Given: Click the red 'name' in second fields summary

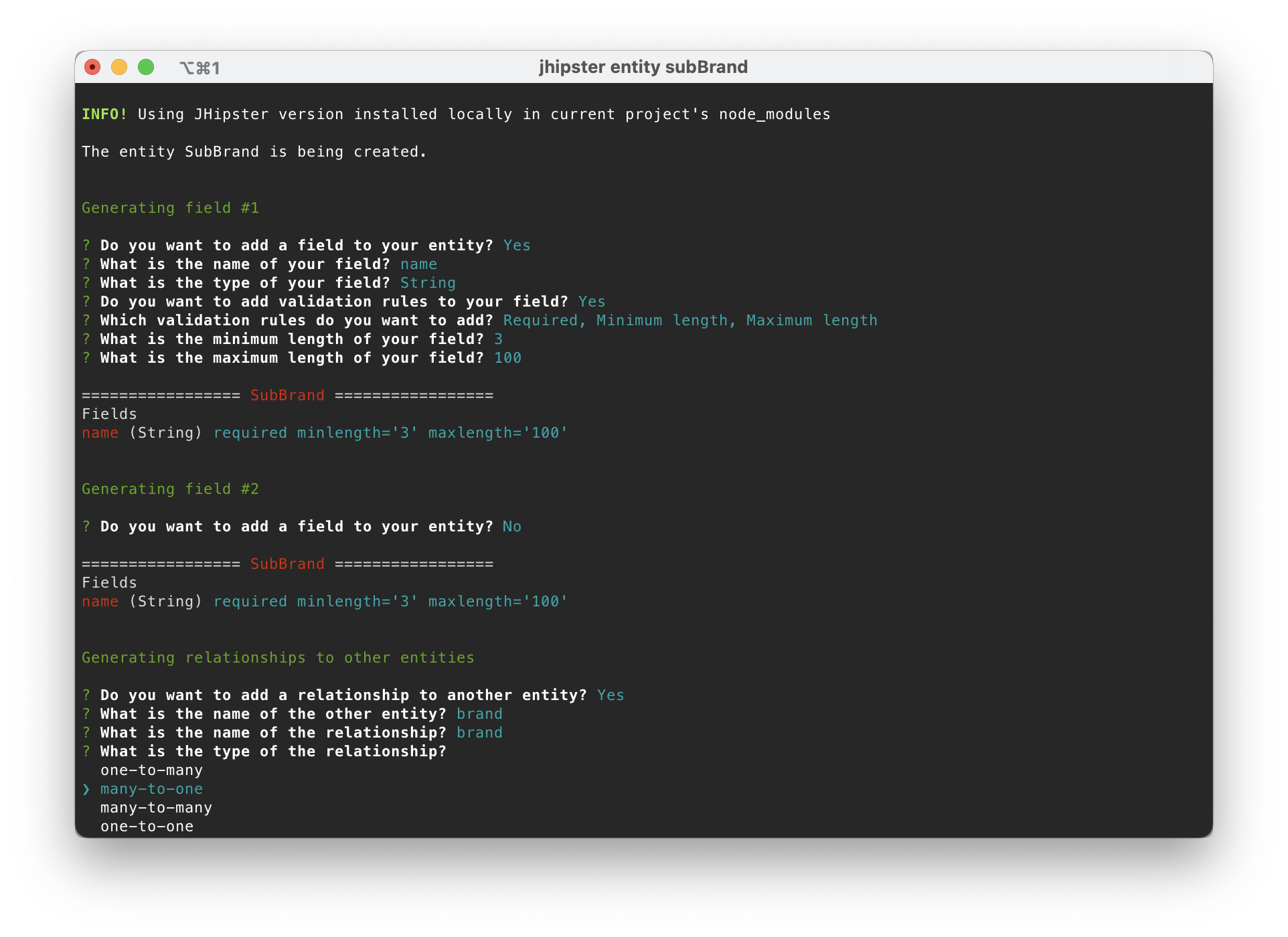Looking at the screenshot, I should click(x=100, y=602).
